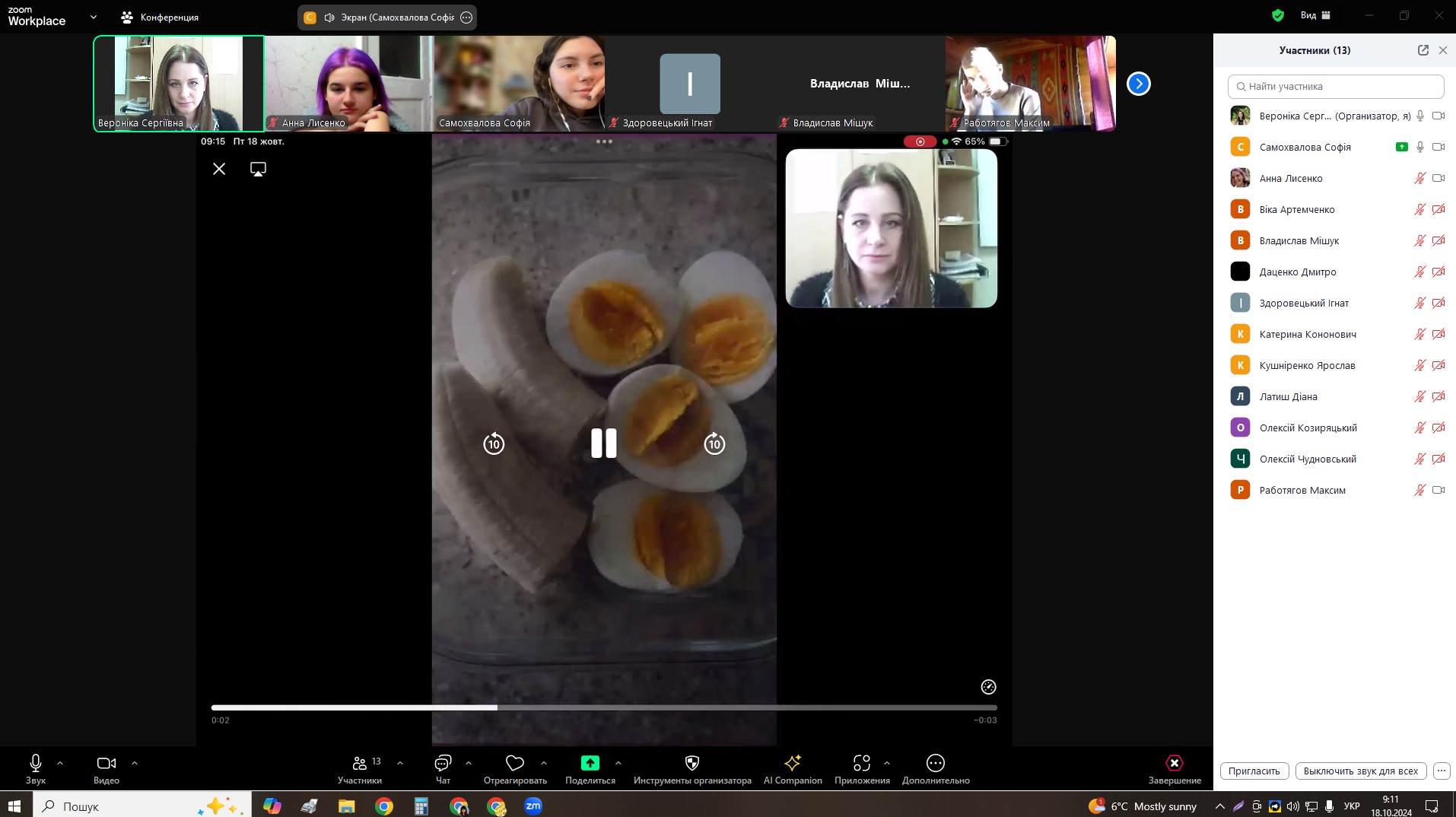Open the Apps icon in toolbar

pos(861,763)
